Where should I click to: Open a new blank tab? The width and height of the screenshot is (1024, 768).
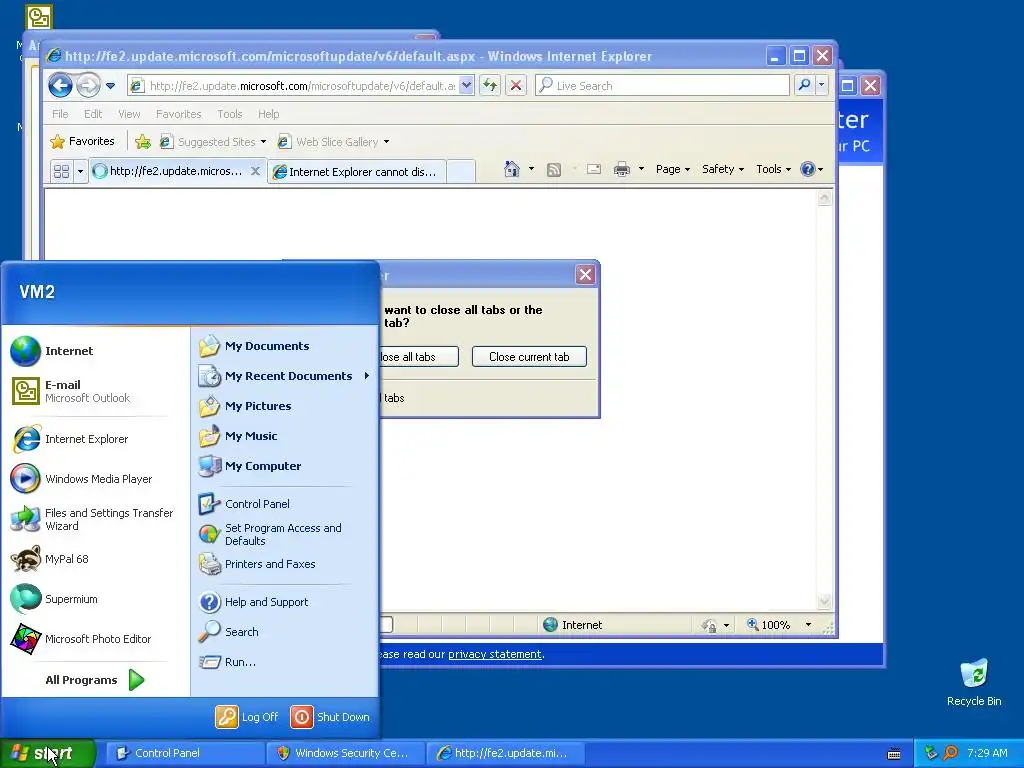click(461, 172)
